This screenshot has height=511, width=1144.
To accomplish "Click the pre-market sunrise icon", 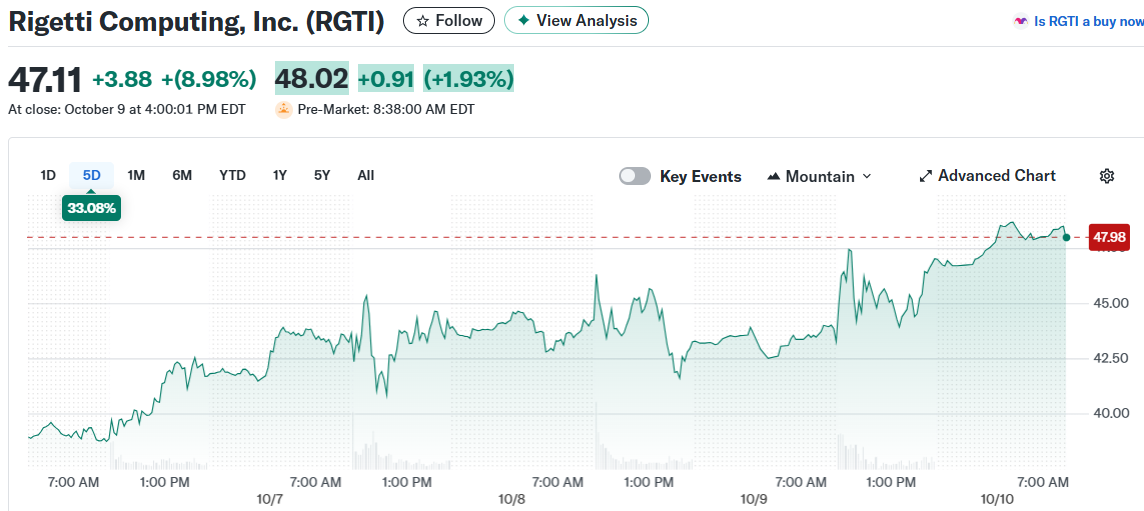I will pos(284,109).
